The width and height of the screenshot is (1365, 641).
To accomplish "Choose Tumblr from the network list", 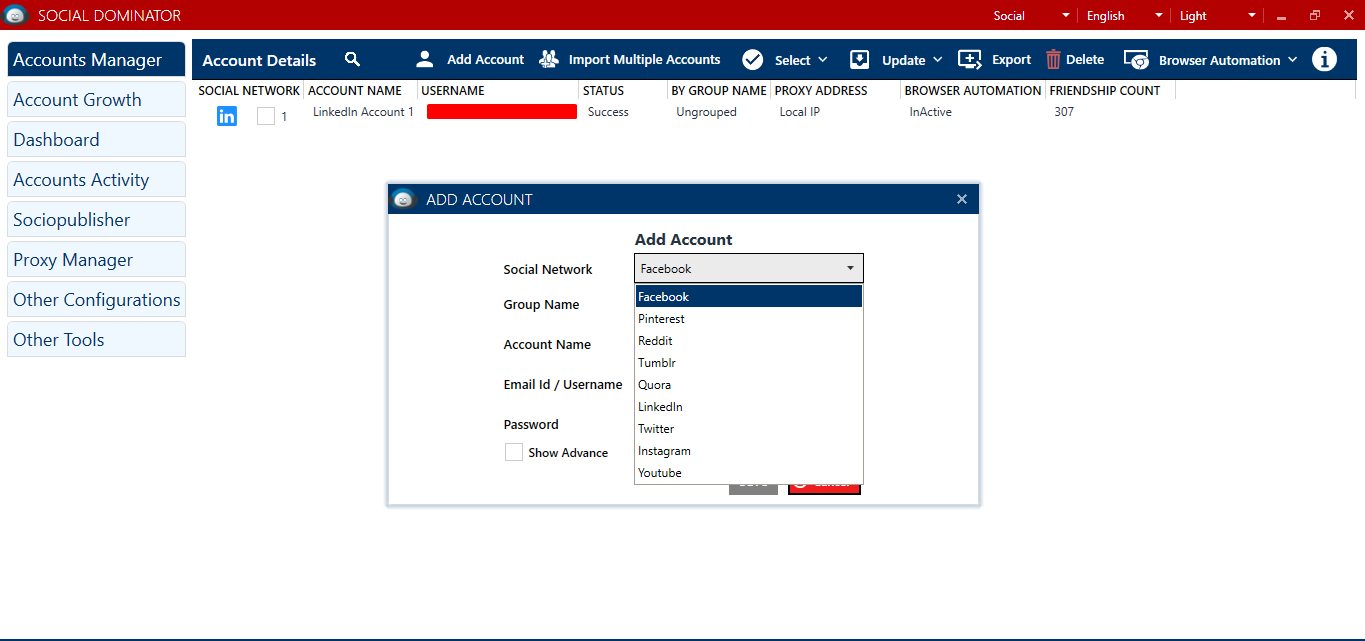I will click(x=749, y=362).
